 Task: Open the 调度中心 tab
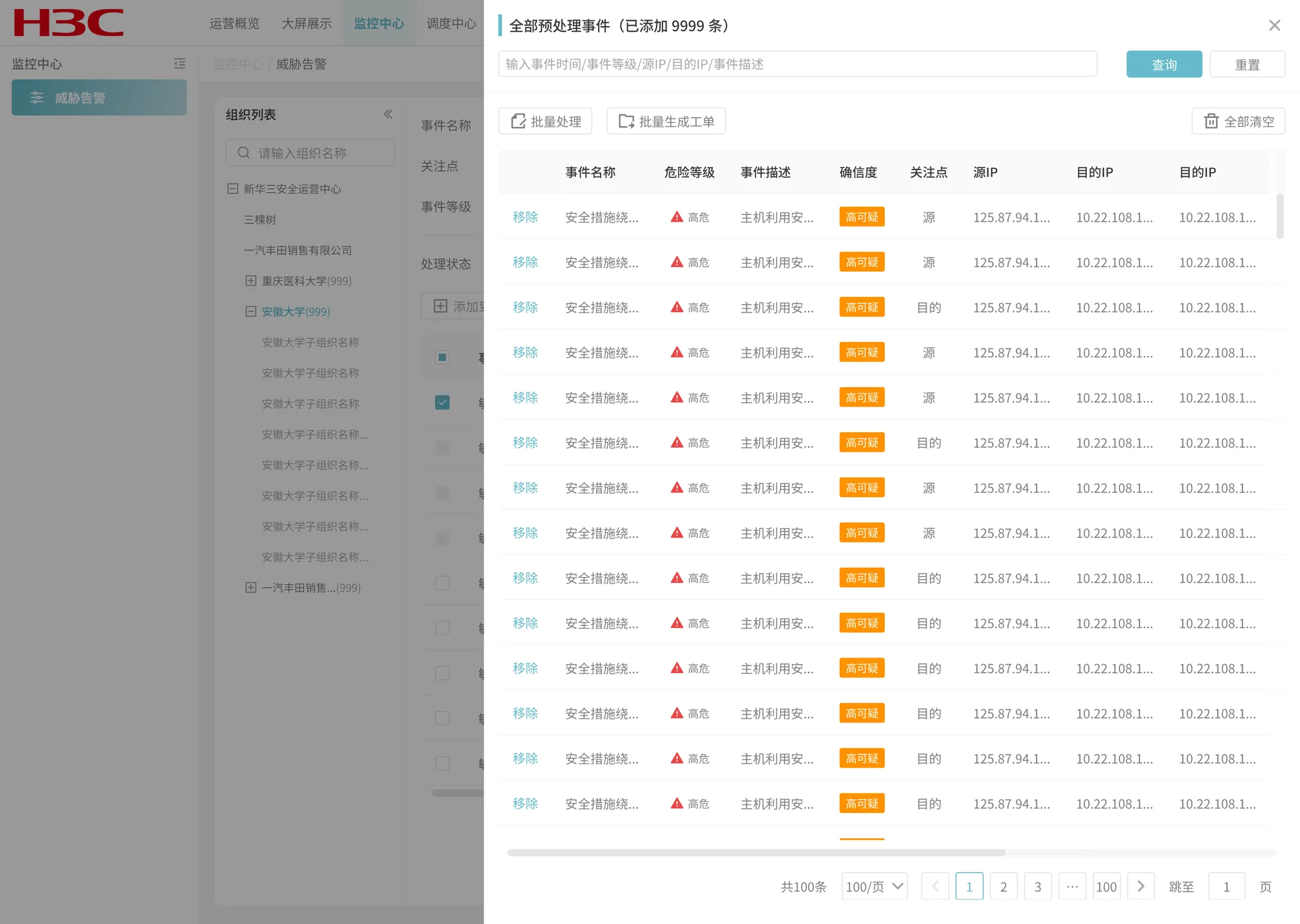click(451, 23)
